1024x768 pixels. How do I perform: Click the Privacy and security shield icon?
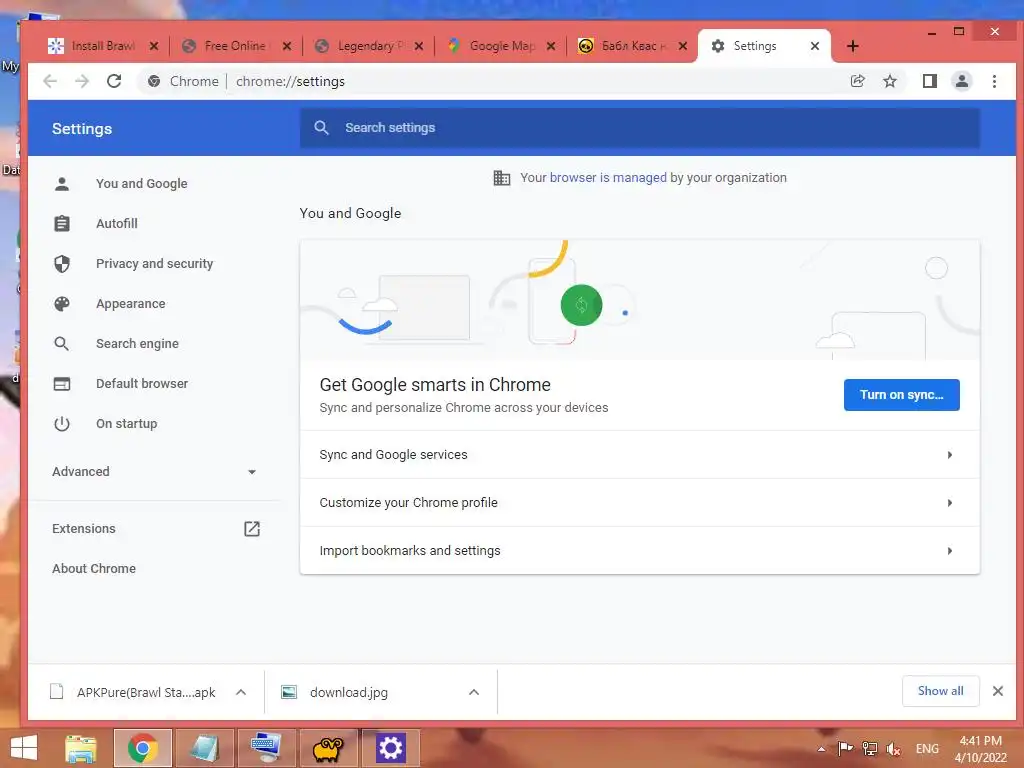(62, 264)
